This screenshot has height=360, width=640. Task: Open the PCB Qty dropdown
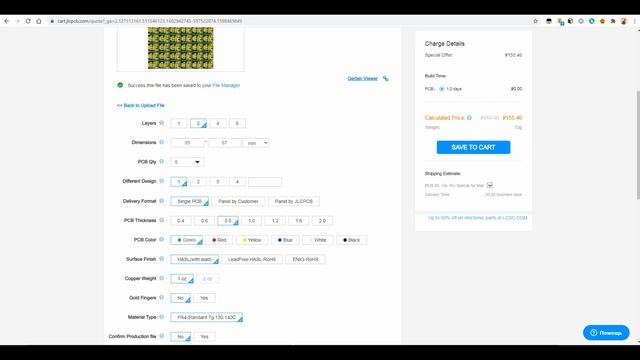(187, 162)
